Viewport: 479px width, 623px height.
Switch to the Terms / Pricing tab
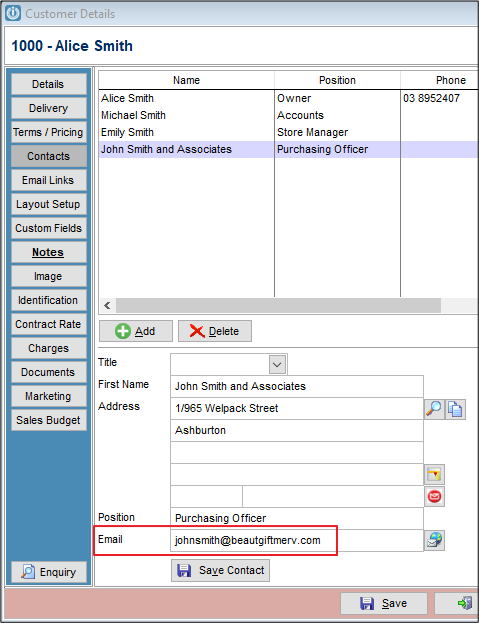[48, 132]
